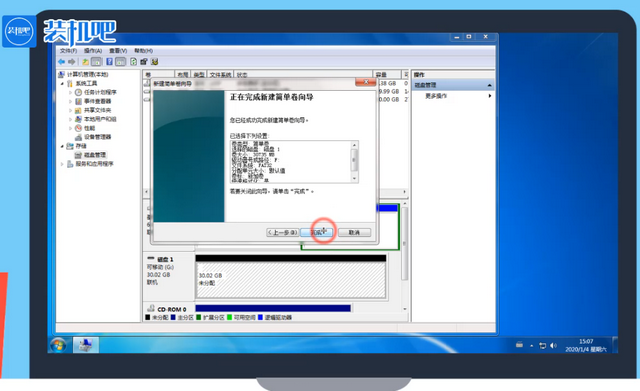Click the Refresh toolbar icon
Screen dimensions: 640x391
tap(133, 62)
